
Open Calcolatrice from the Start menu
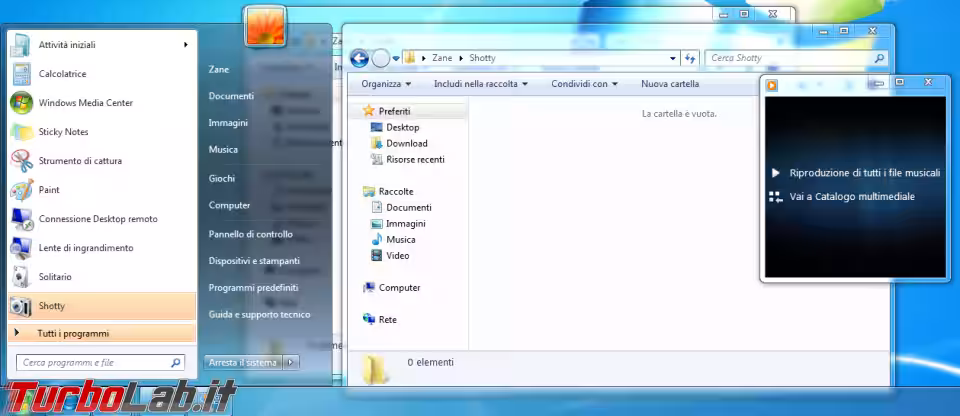click(62, 74)
